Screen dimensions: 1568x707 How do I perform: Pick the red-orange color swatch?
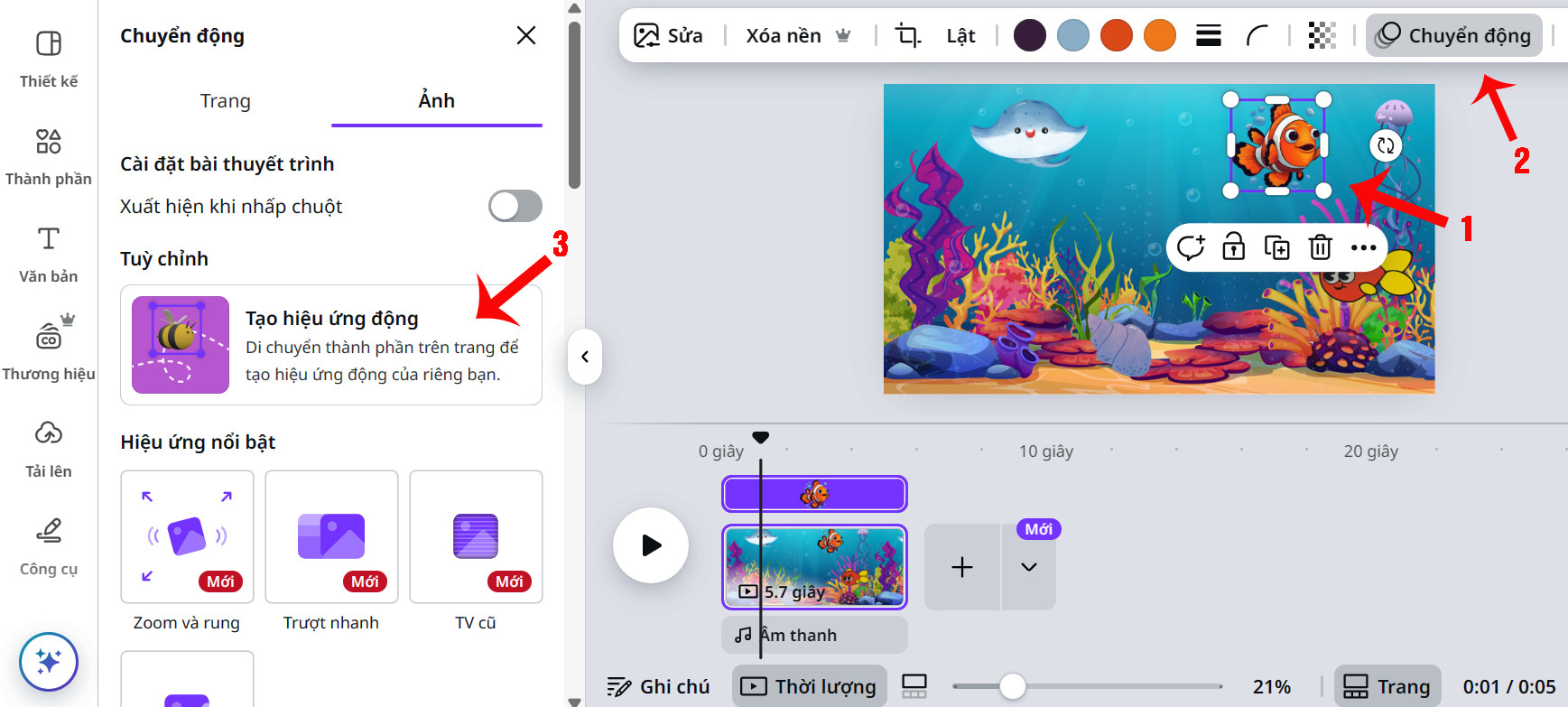point(1117,35)
